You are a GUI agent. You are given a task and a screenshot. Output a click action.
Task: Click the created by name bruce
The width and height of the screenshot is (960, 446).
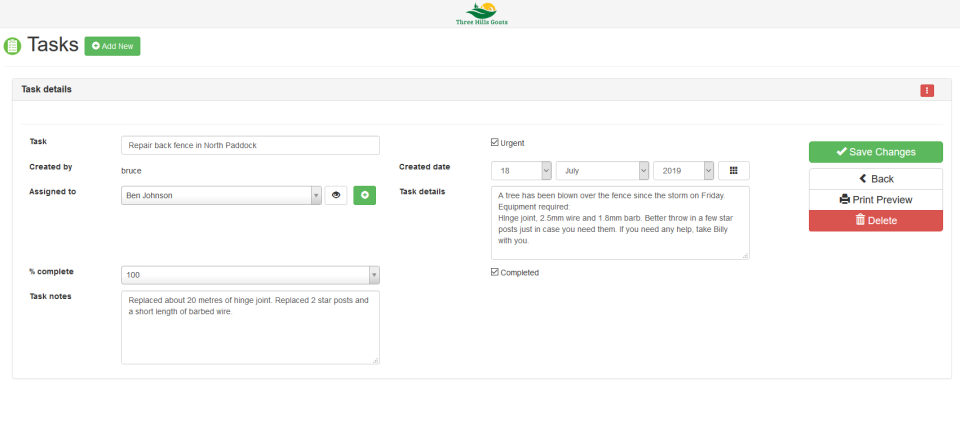point(131,171)
